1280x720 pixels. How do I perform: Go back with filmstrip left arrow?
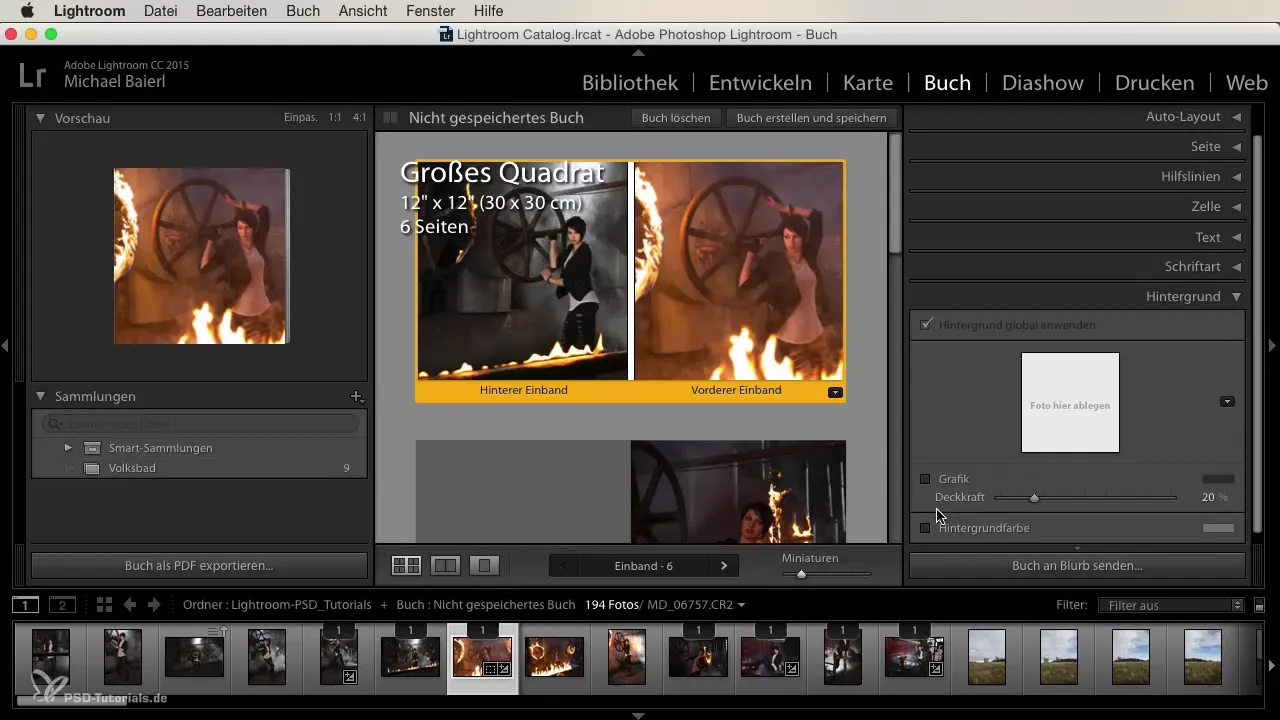coord(130,605)
